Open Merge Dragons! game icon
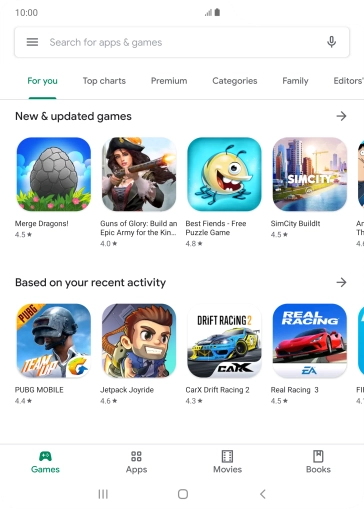This screenshot has width=364, height=509. pos(54,174)
